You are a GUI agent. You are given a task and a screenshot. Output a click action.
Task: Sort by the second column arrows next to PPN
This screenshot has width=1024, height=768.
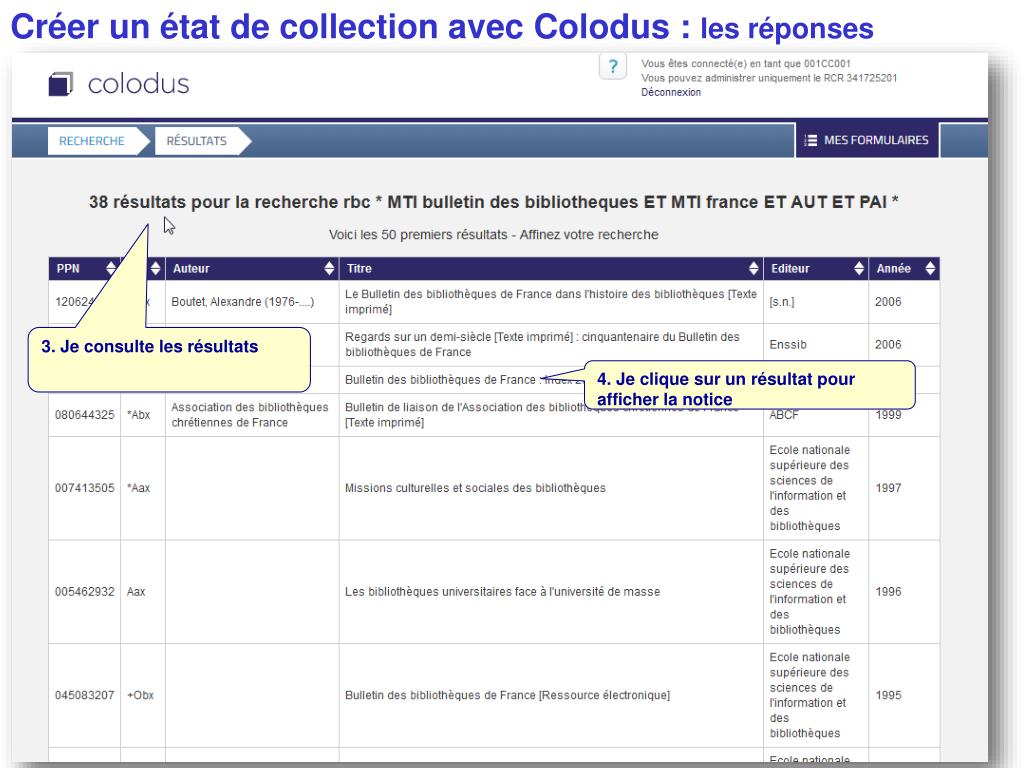click(x=155, y=268)
